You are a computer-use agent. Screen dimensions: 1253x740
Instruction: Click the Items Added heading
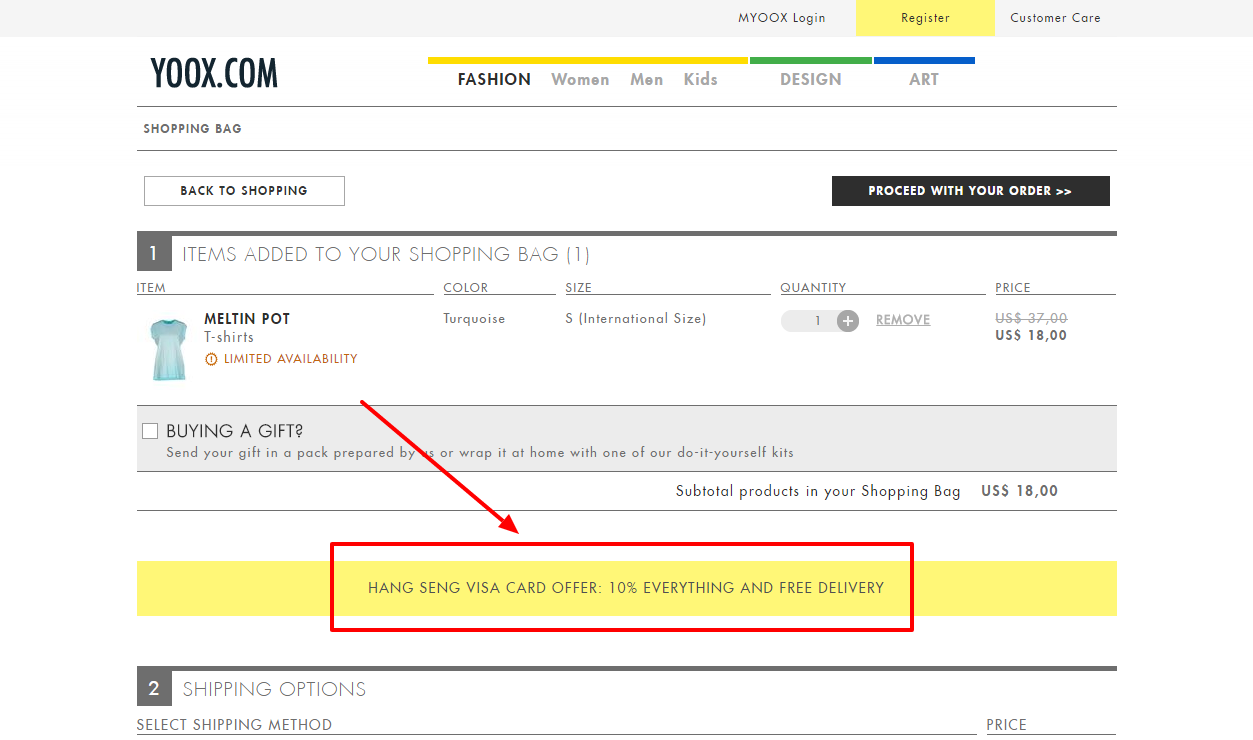pyautogui.click(x=386, y=254)
